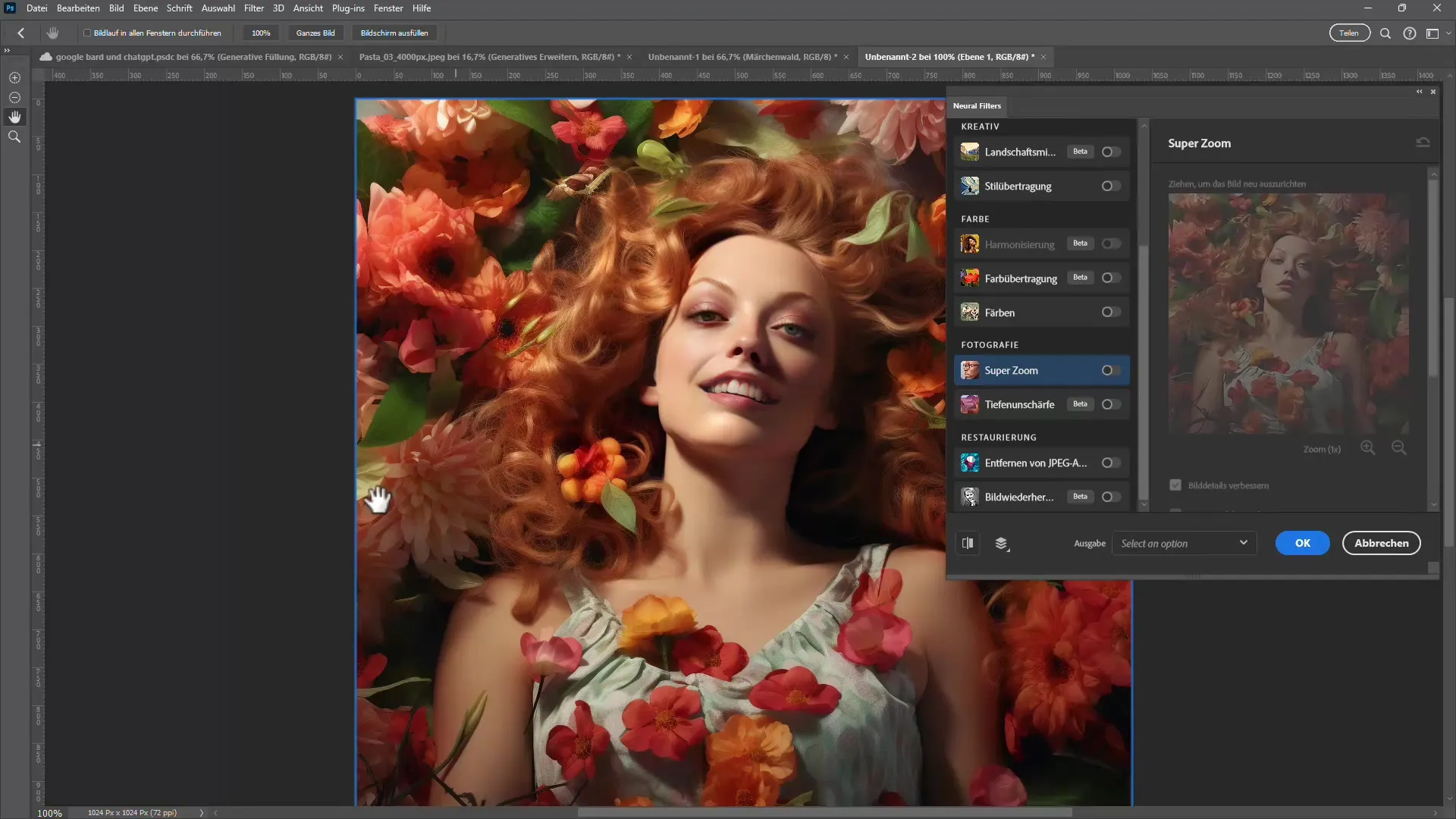Close the Unbenannt-2 document tab
Image resolution: width=1456 pixels, height=819 pixels.
click(x=1043, y=57)
